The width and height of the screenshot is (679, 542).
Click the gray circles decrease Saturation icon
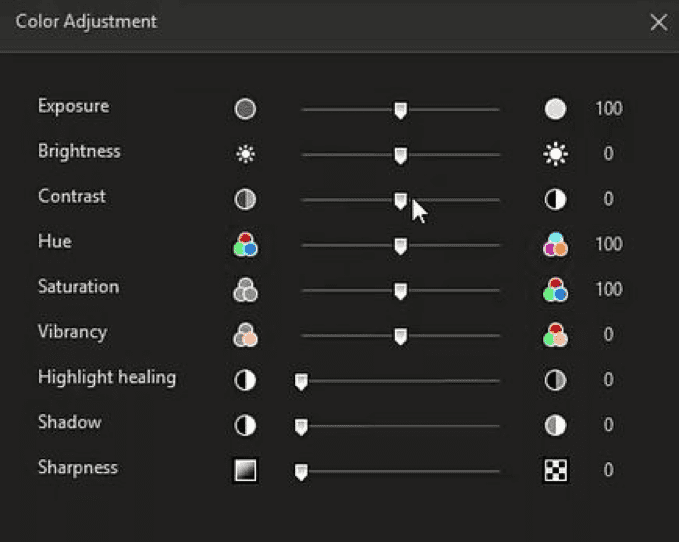[x=246, y=290]
